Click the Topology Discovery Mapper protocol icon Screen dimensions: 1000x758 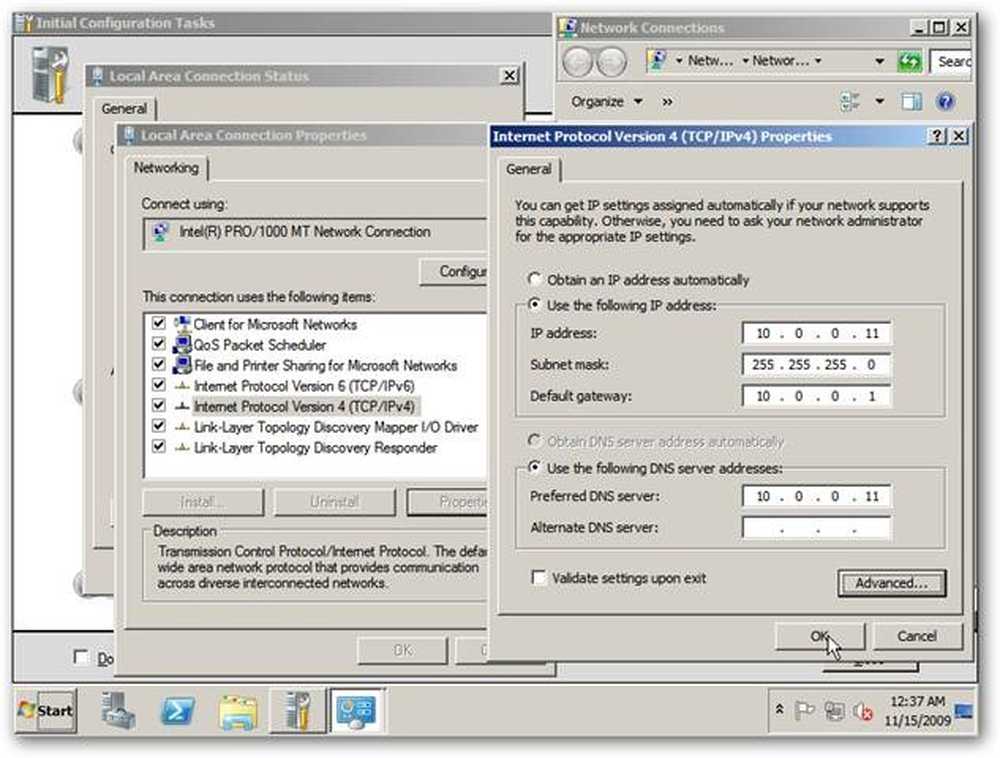[182, 426]
